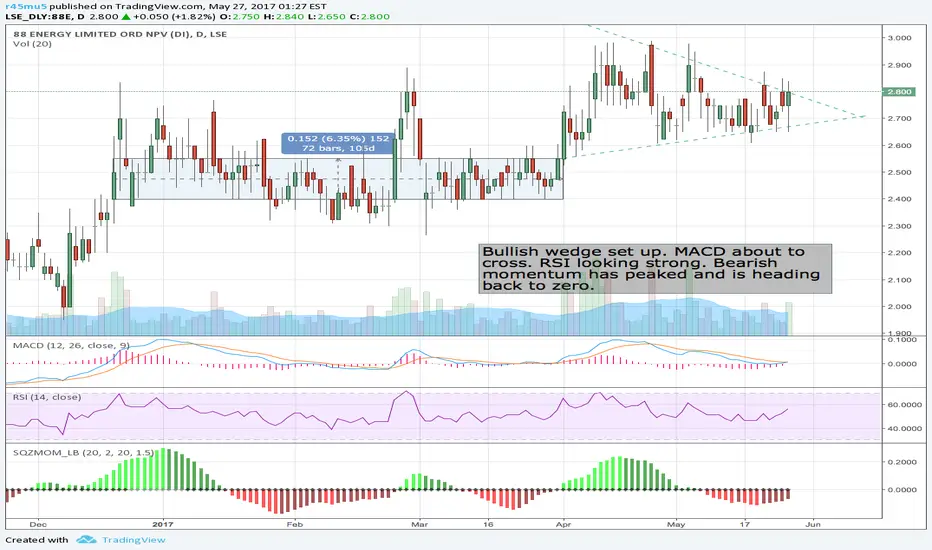932x550 pixels.
Task: Click the 40.0000 RSI scale value
Action: click(905, 428)
